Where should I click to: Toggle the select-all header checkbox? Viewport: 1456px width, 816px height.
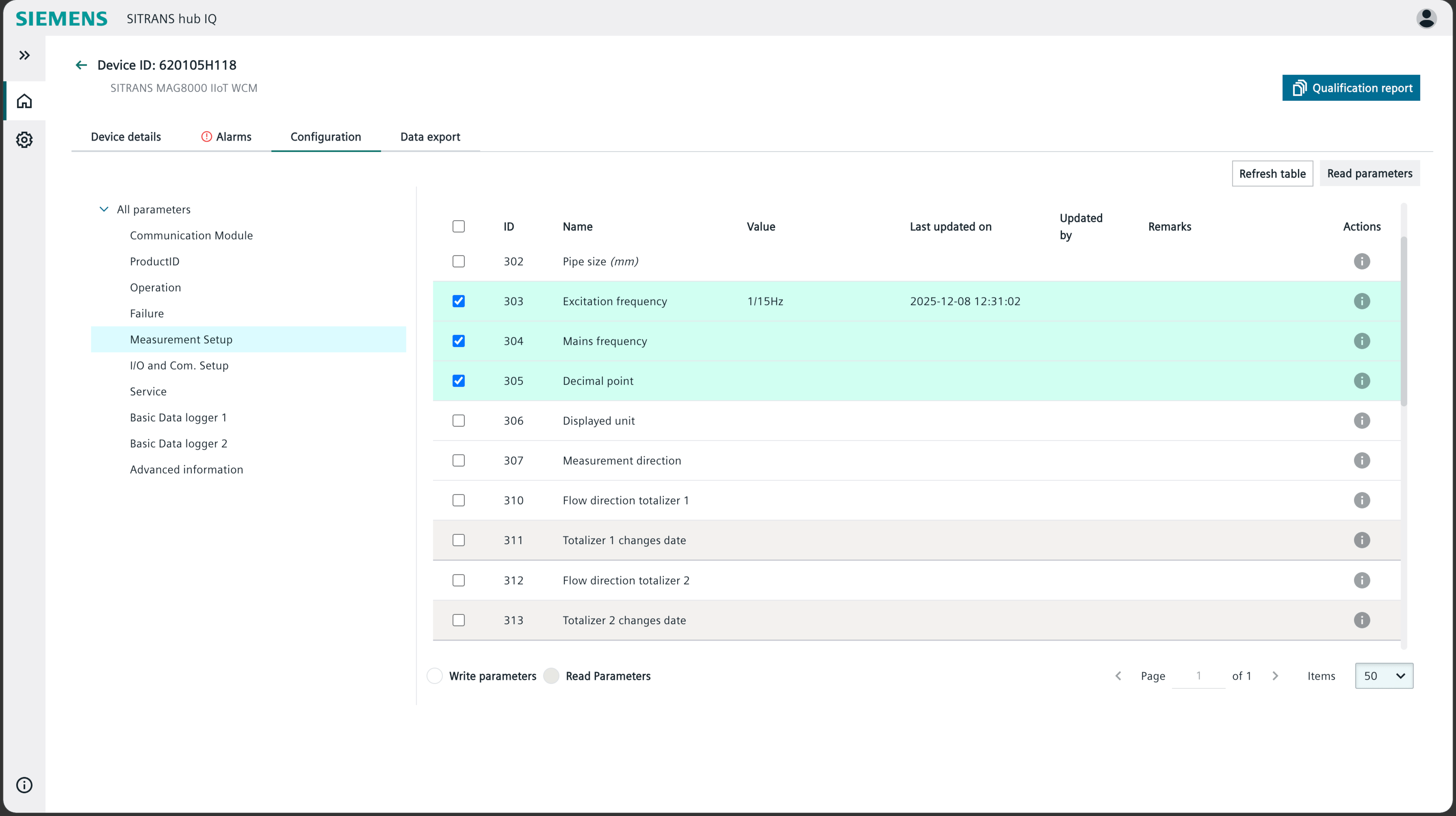tap(458, 226)
